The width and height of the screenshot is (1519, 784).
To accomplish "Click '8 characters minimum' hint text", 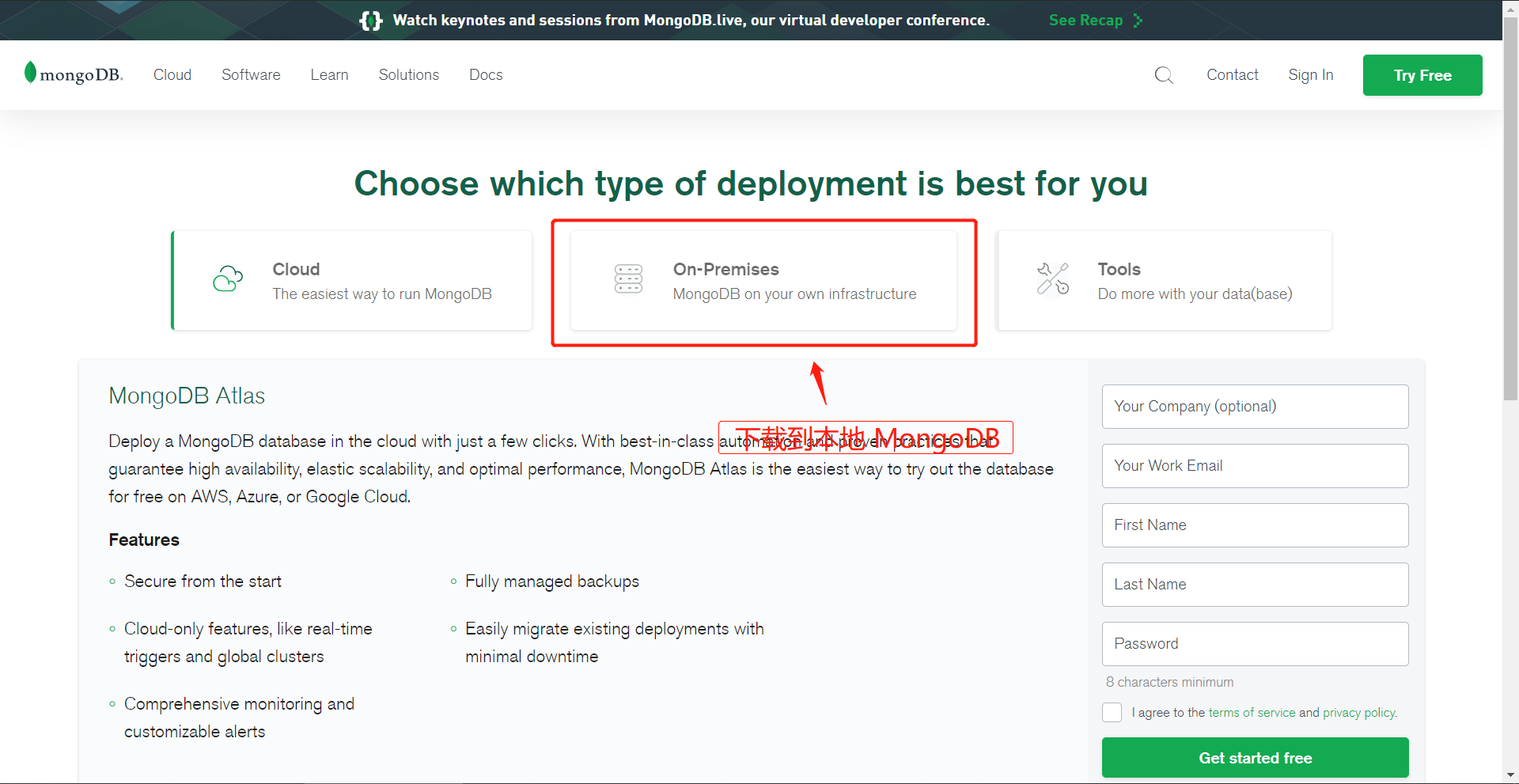I will tap(1169, 682).
